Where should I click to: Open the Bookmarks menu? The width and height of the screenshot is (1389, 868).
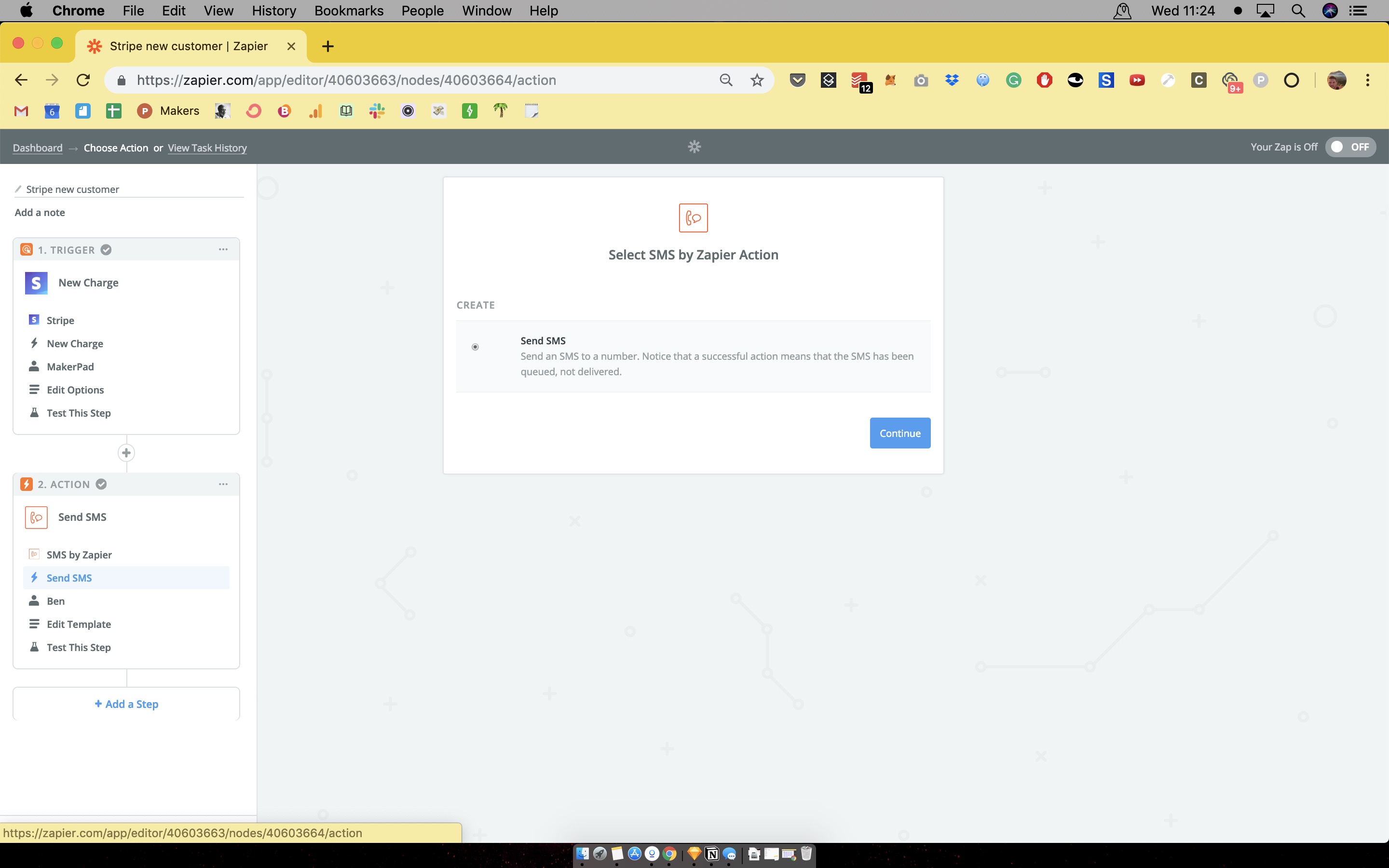(x=348, y=10)
